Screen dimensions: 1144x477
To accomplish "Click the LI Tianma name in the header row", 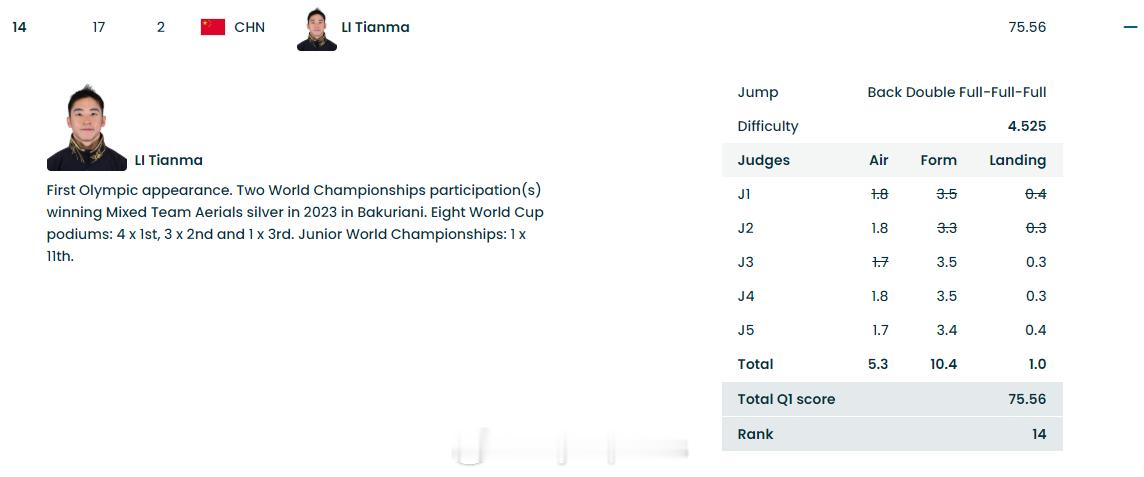I will tap(375, 27).
